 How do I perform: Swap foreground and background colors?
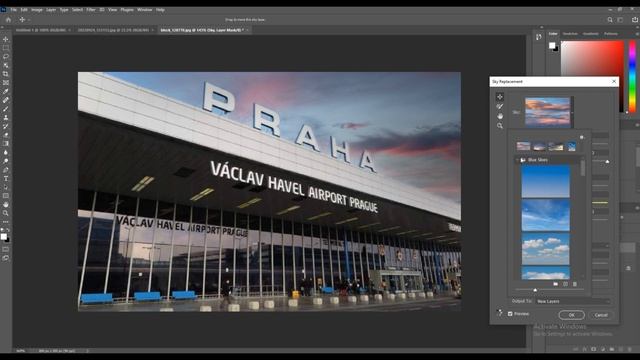(8, 231)
